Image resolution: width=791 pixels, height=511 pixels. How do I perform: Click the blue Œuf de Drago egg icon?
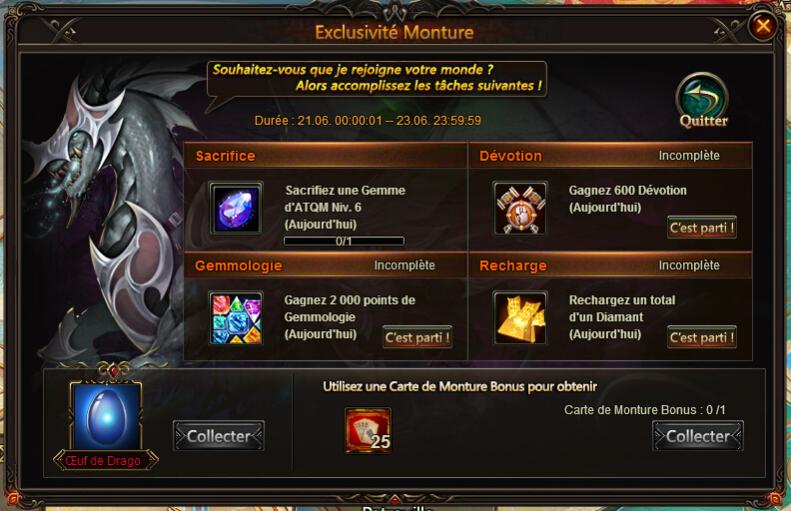(106, 415)
